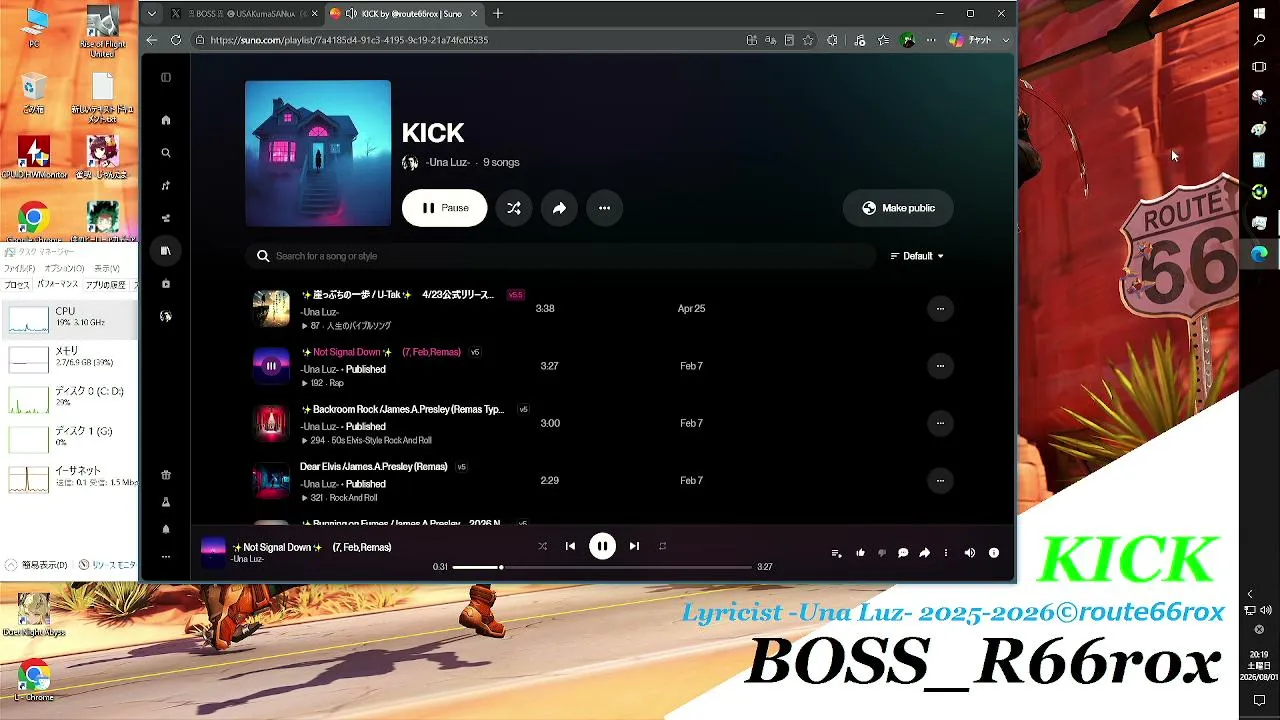
Task: Open the -Una Luz- playlist author link
Action: (x=447, y=162)
